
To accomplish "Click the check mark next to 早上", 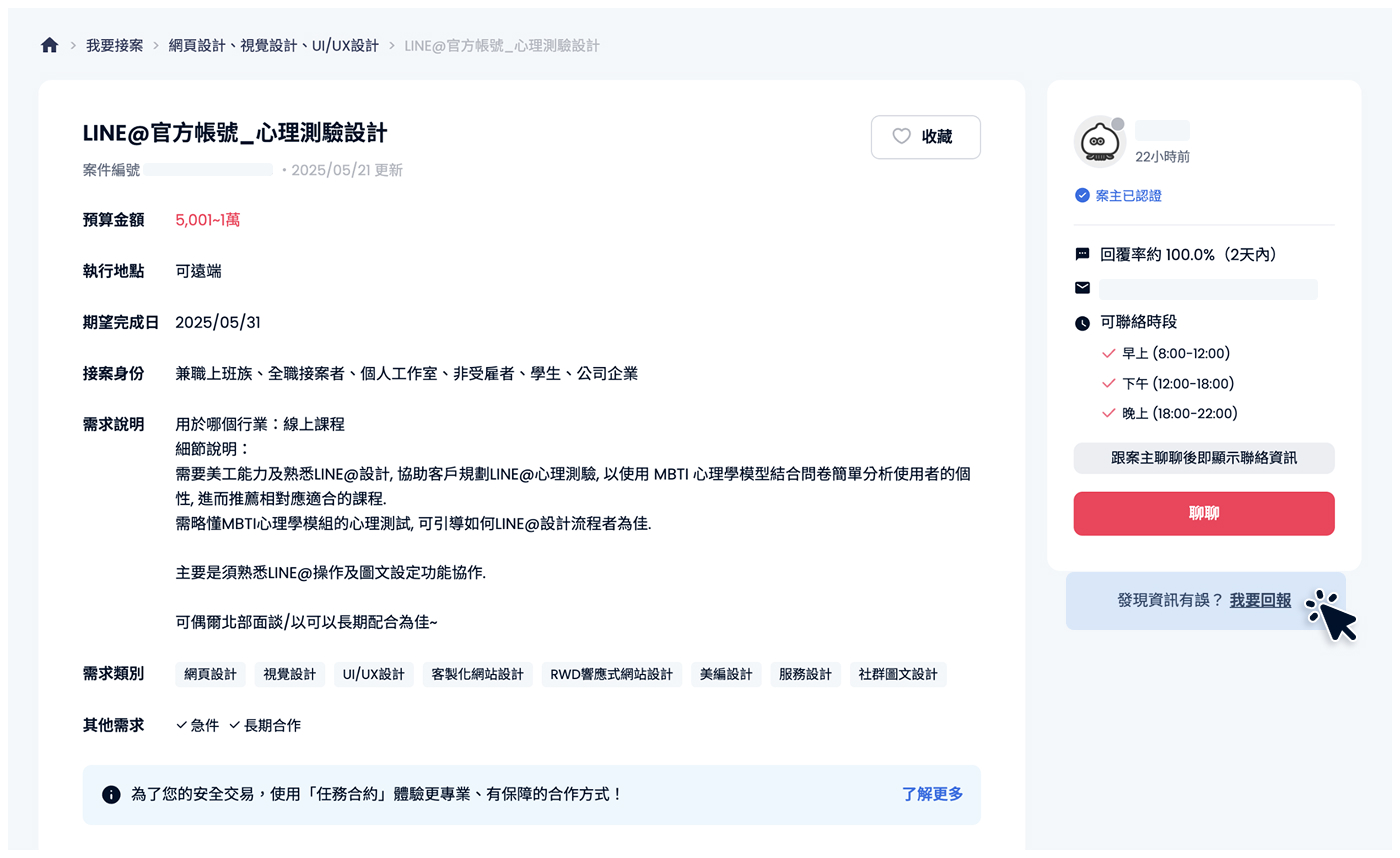I will coord(1108,353).
